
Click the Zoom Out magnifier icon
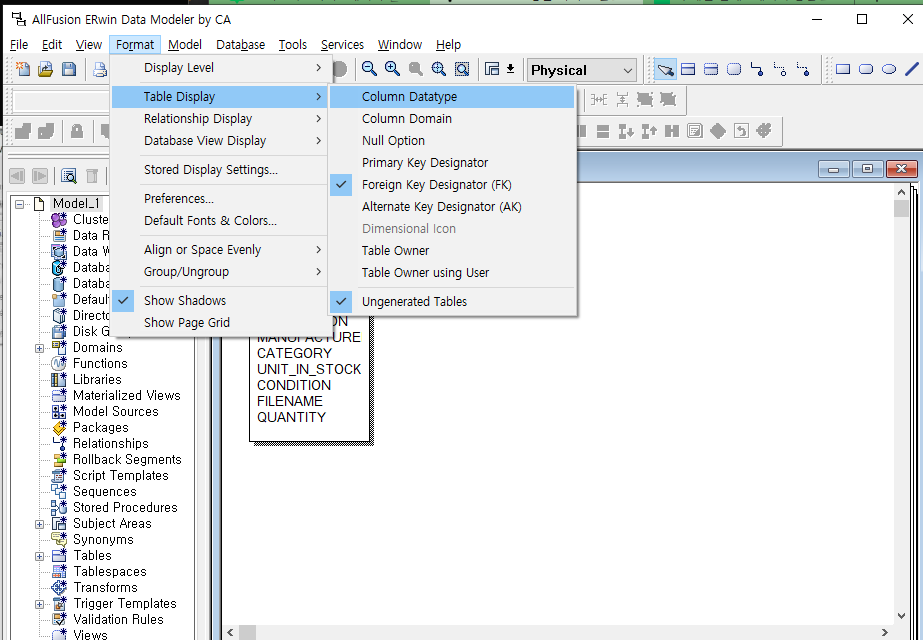[x=369, y=69]
